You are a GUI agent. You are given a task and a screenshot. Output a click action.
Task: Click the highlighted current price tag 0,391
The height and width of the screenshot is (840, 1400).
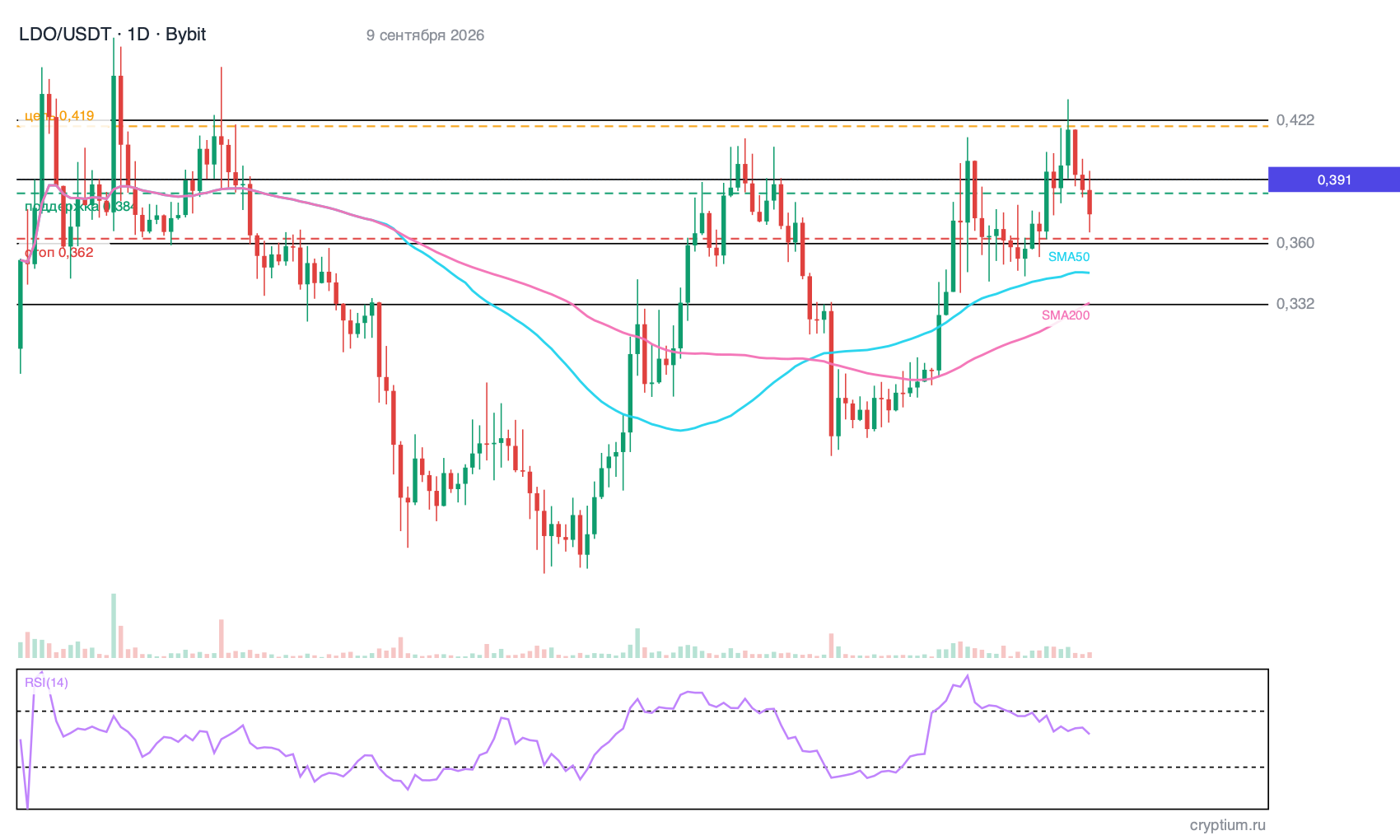[1334, 180]
